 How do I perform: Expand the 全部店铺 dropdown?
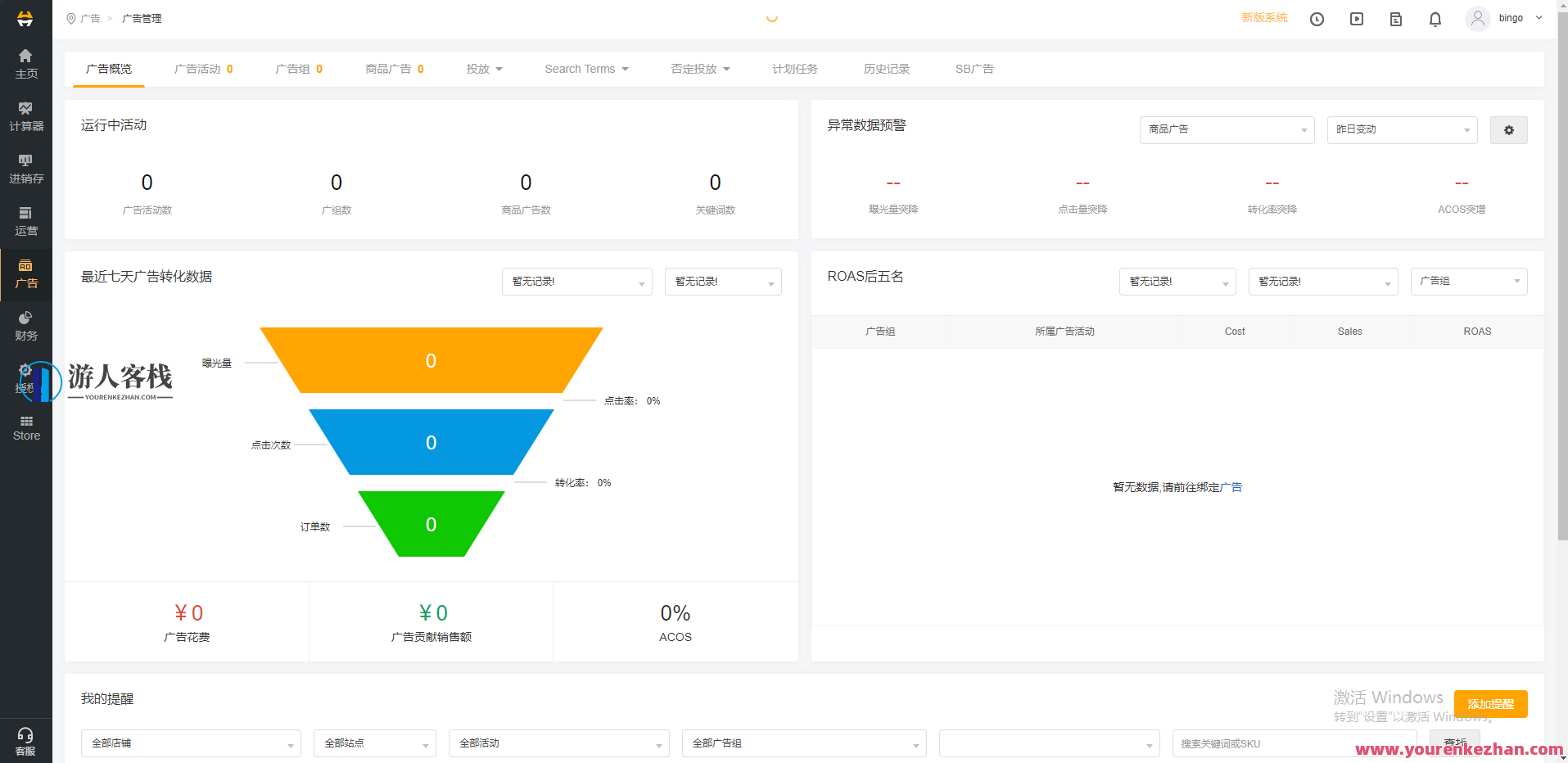[190, 743]
